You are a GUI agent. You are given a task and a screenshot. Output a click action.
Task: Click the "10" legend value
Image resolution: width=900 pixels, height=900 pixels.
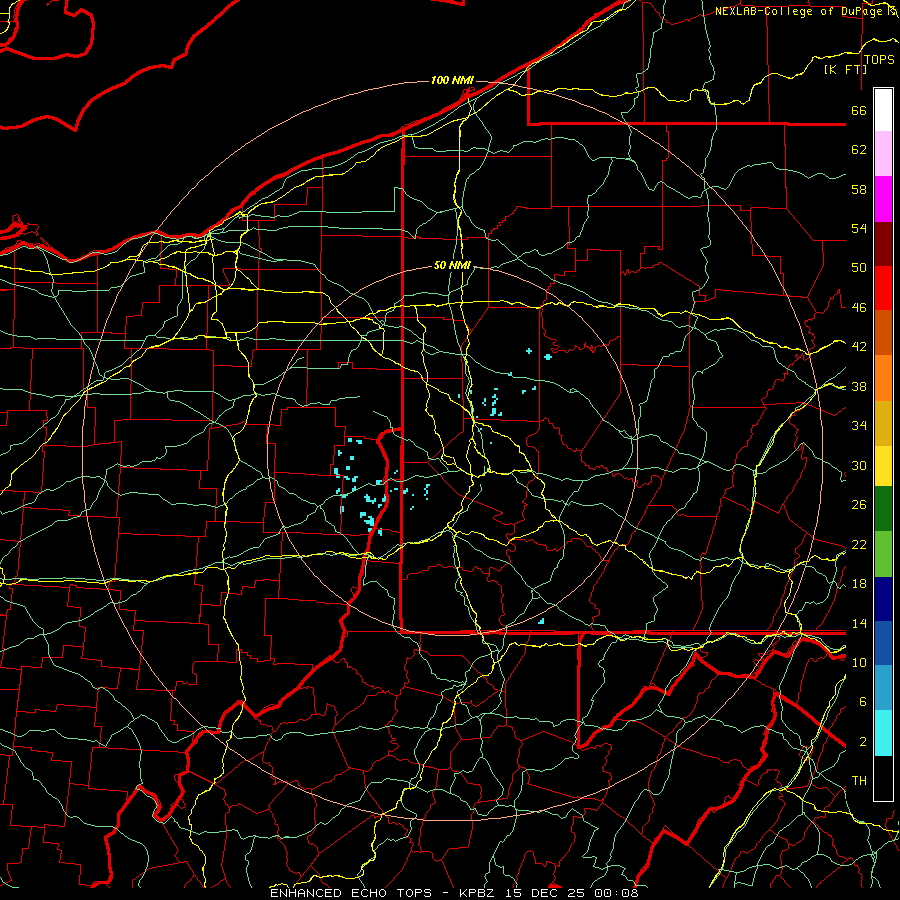pos(859,662)
